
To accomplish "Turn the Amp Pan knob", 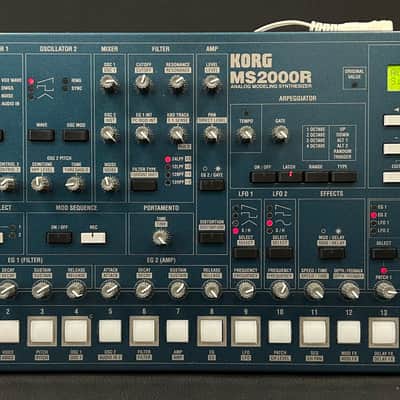I will pos(212,134).
